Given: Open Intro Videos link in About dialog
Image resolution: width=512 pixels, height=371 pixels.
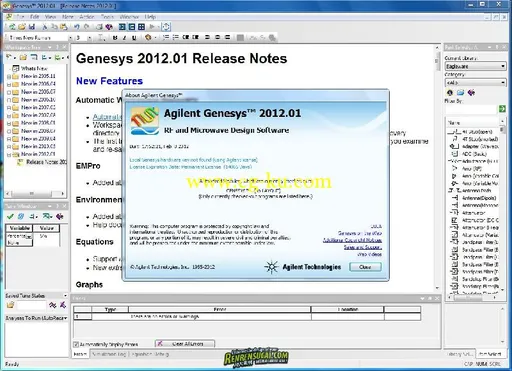Looking at the screenshot, I should tap(369, 254).
